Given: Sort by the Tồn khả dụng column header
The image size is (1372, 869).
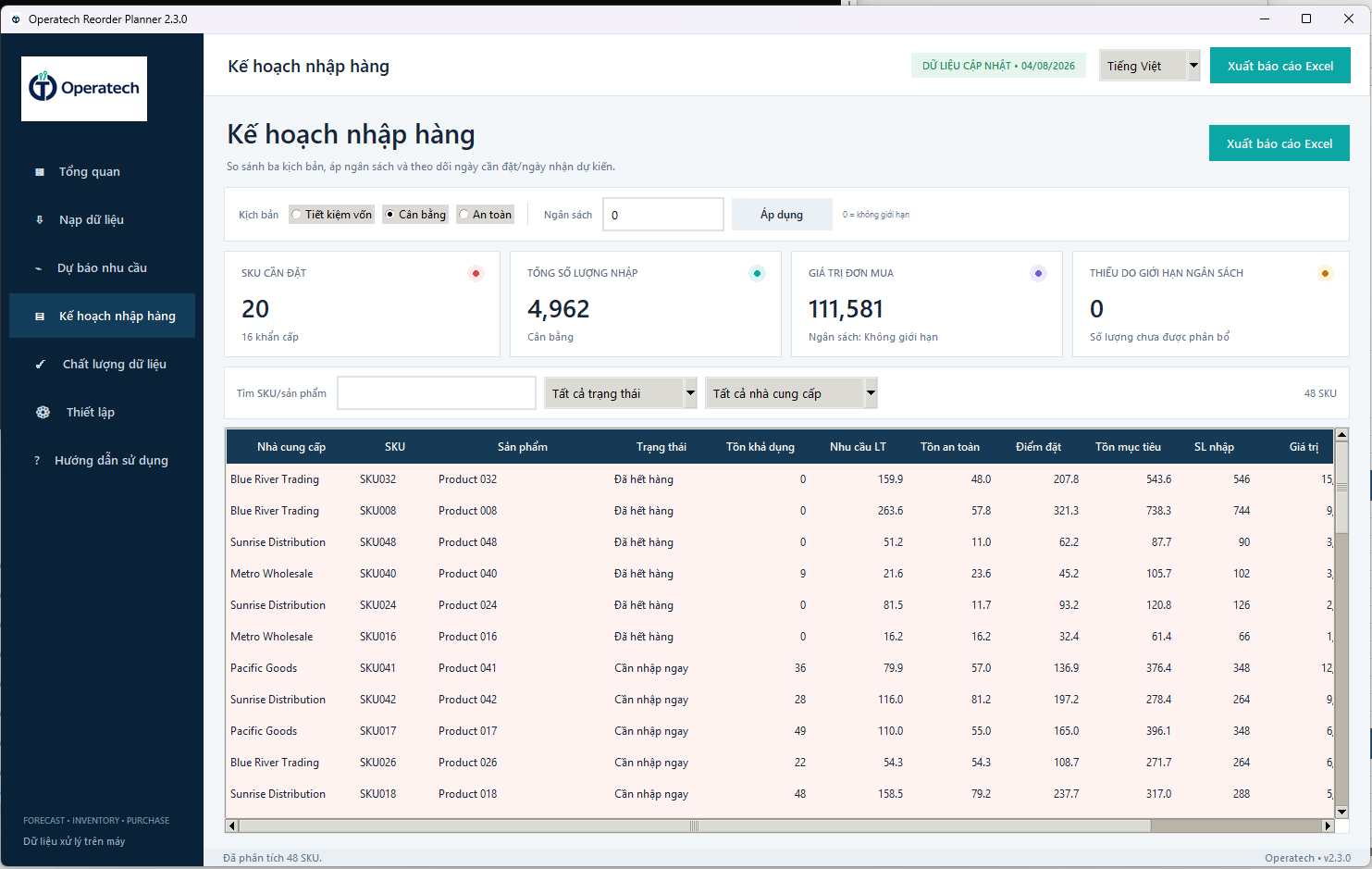Looking at the screenshot, I should (760, 447).
